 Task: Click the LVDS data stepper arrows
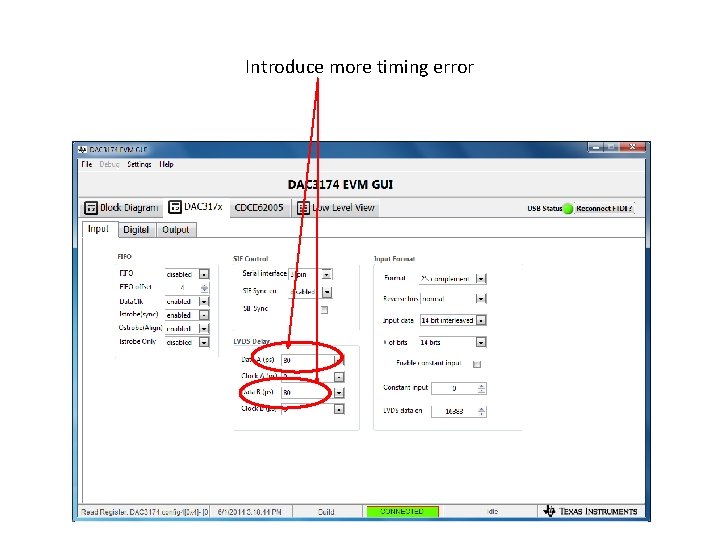[x=481, y=411]
